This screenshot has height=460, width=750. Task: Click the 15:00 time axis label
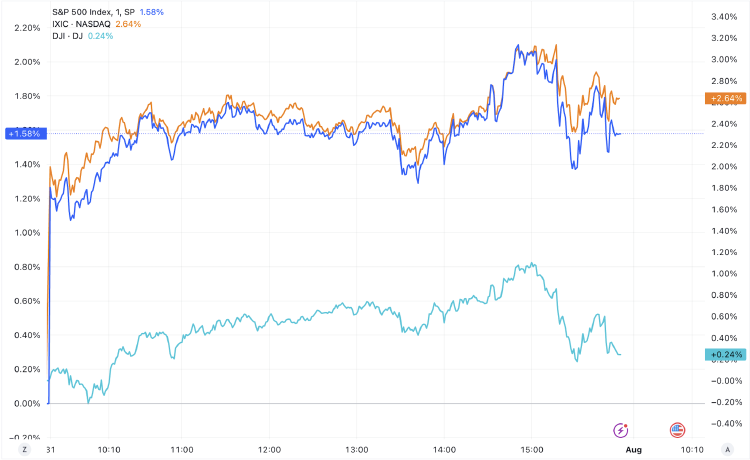531,449
